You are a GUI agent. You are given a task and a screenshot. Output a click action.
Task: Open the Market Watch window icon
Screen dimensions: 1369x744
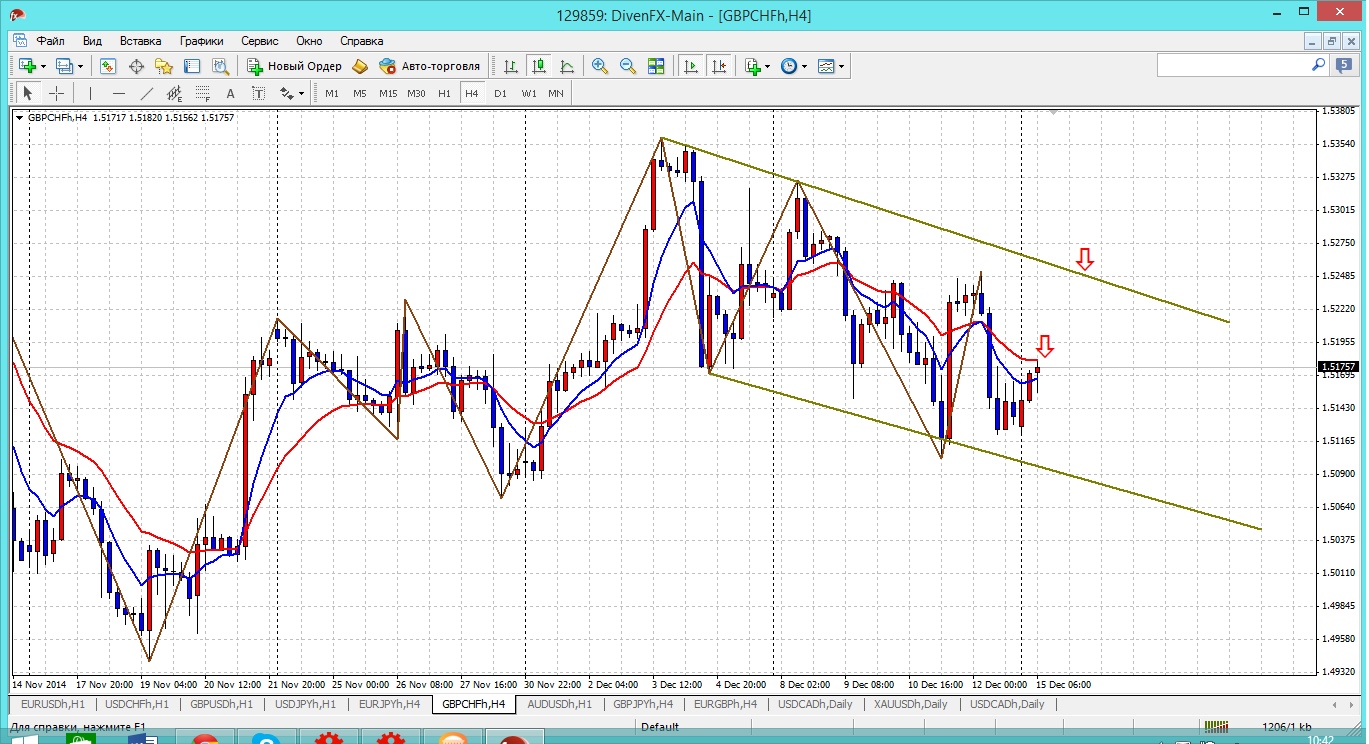click(x=108, y=66)
